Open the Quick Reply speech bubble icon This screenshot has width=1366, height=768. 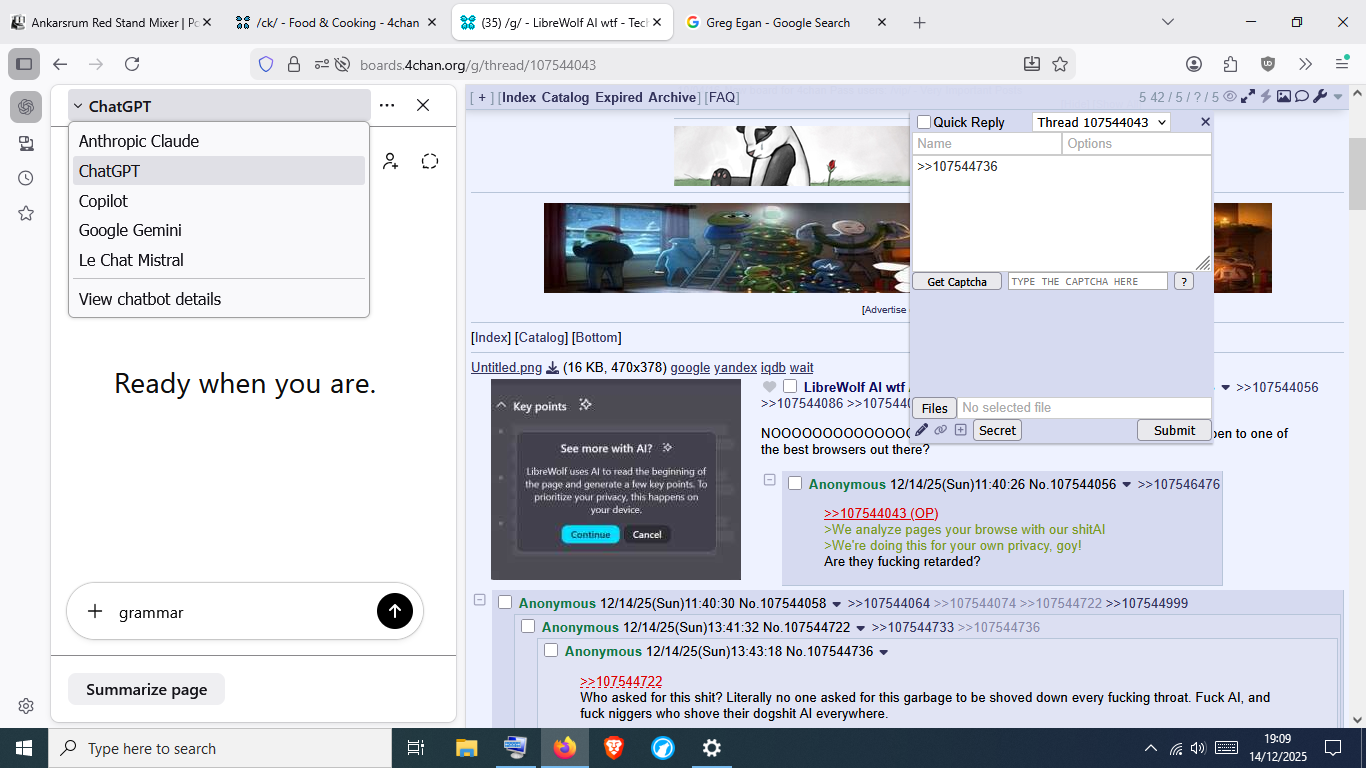(1302, 97)
